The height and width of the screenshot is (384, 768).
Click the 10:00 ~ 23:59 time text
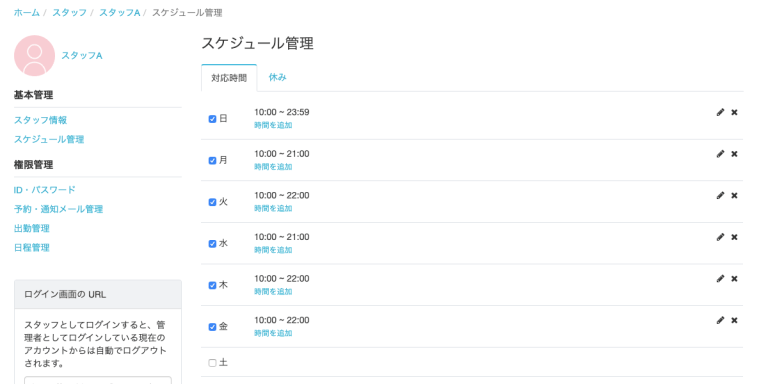(282, 112)
